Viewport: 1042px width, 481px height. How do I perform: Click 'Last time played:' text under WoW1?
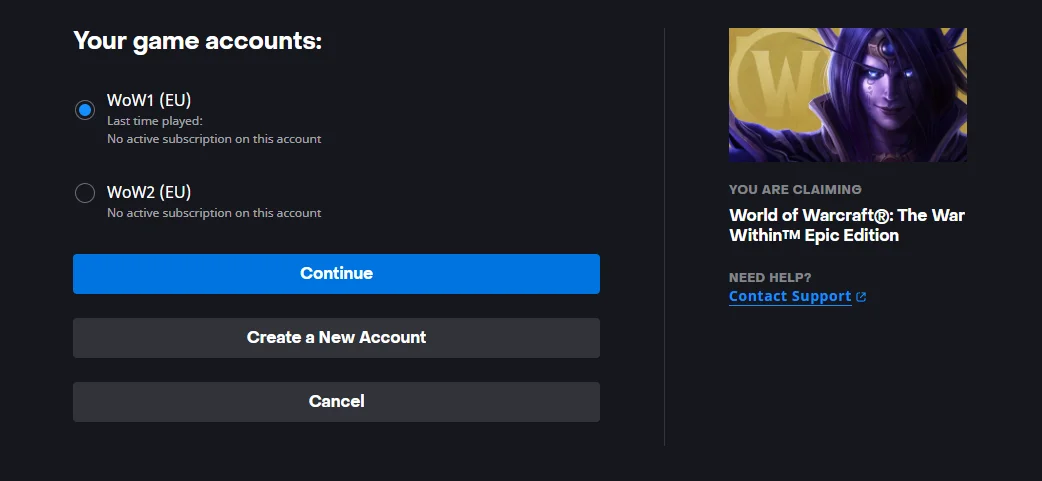[x=155, y=121]
